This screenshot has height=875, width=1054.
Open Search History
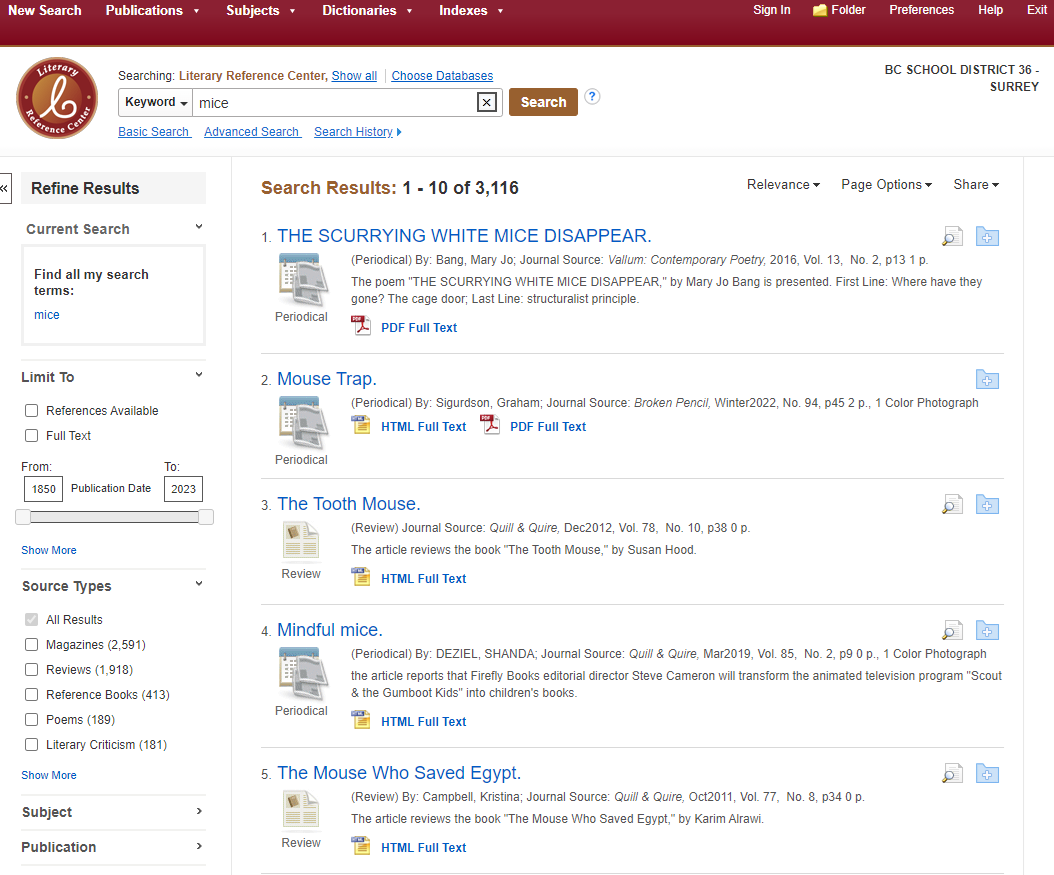(x=358, y=132)
